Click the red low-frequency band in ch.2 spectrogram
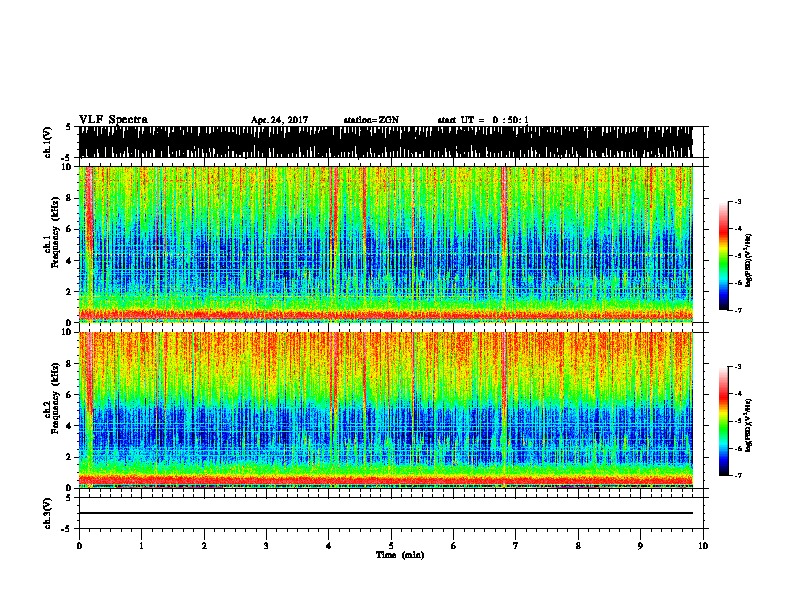The height and width of the screenshot is (612, 792). 386,480
